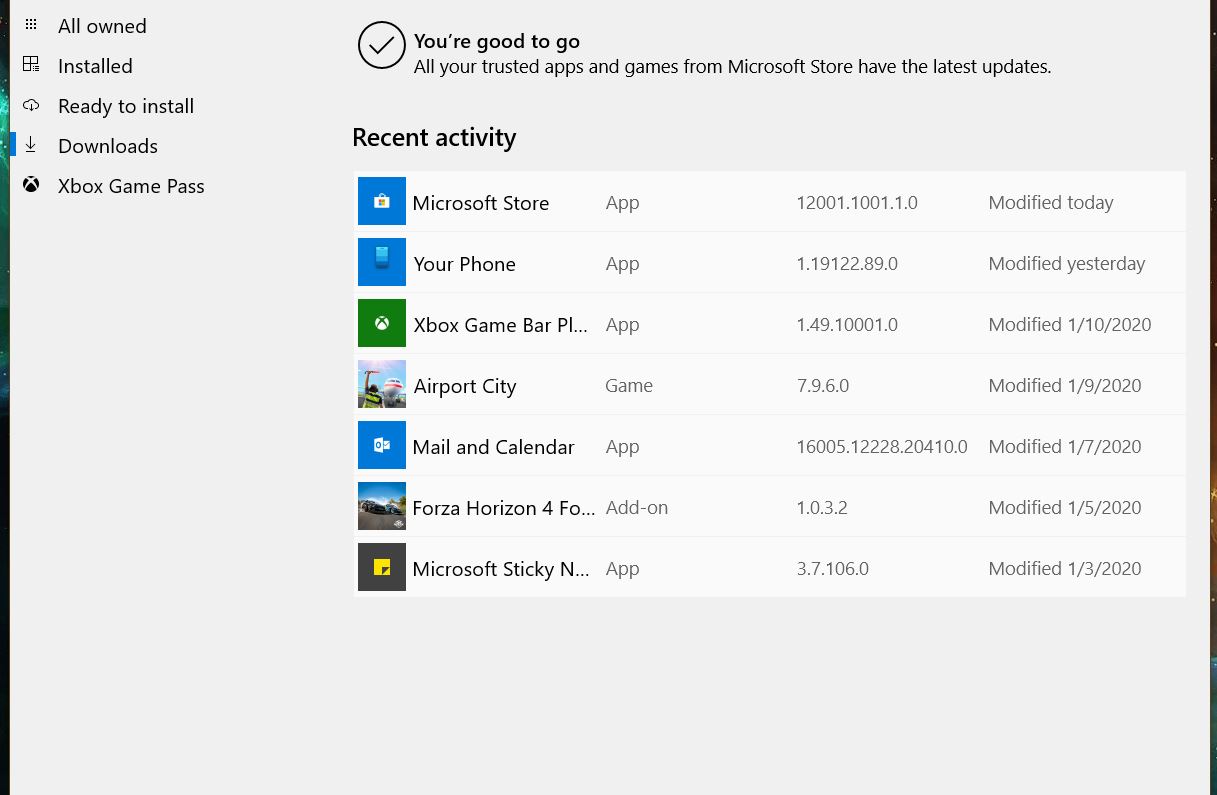Open the Microsoft Store entry name
The width and height of the screenshot is (1217, 795).
tap(481, 203)
